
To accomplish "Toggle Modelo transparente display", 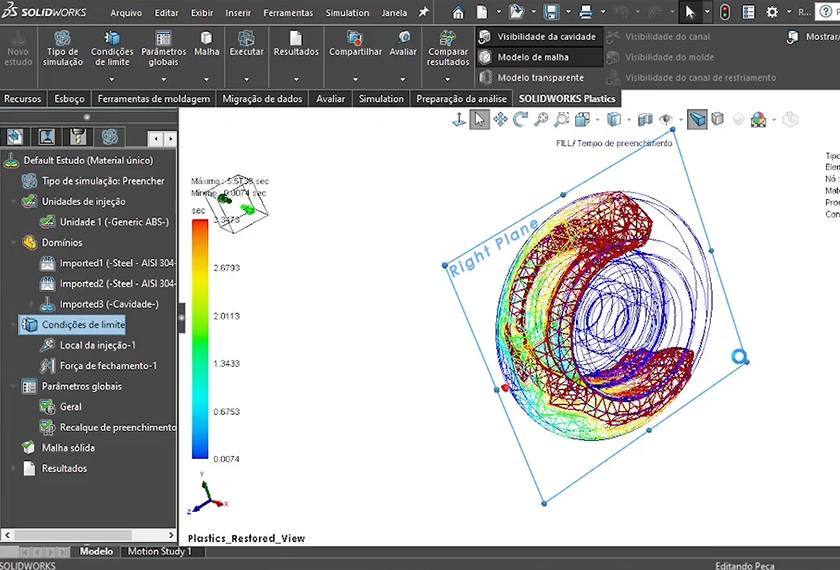I will tap(531, 78).
